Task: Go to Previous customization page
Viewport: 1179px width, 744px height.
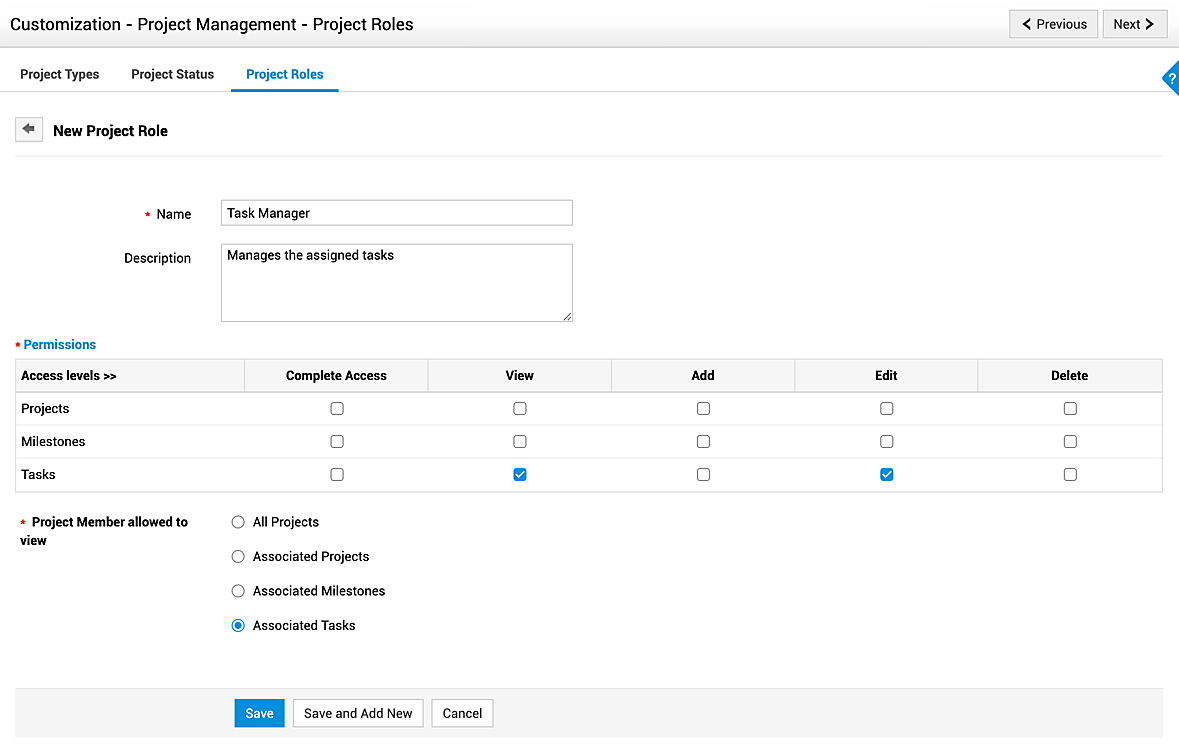Action: tap(1054, 24)
